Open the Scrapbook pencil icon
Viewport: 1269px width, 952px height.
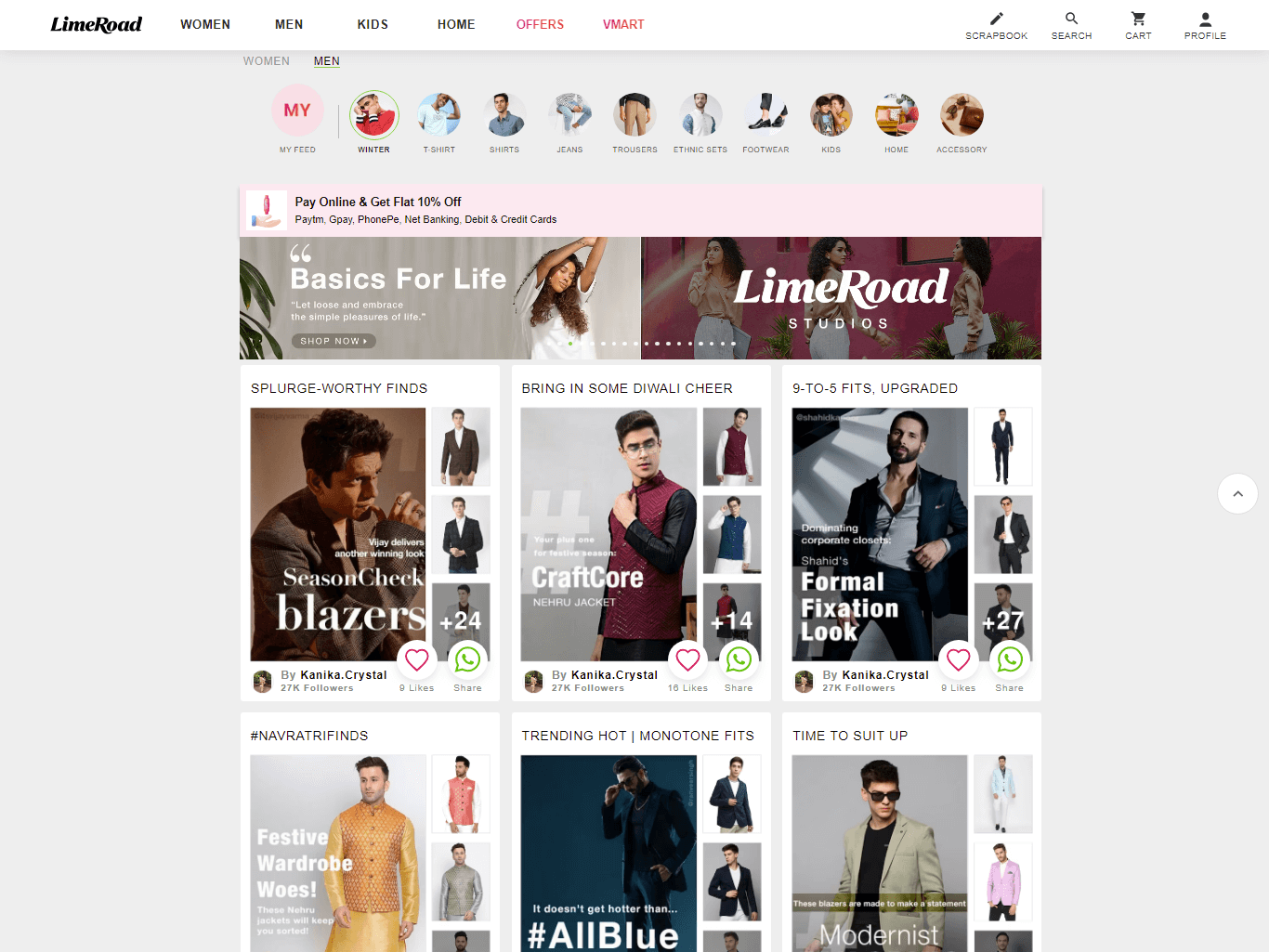point(996,19)
